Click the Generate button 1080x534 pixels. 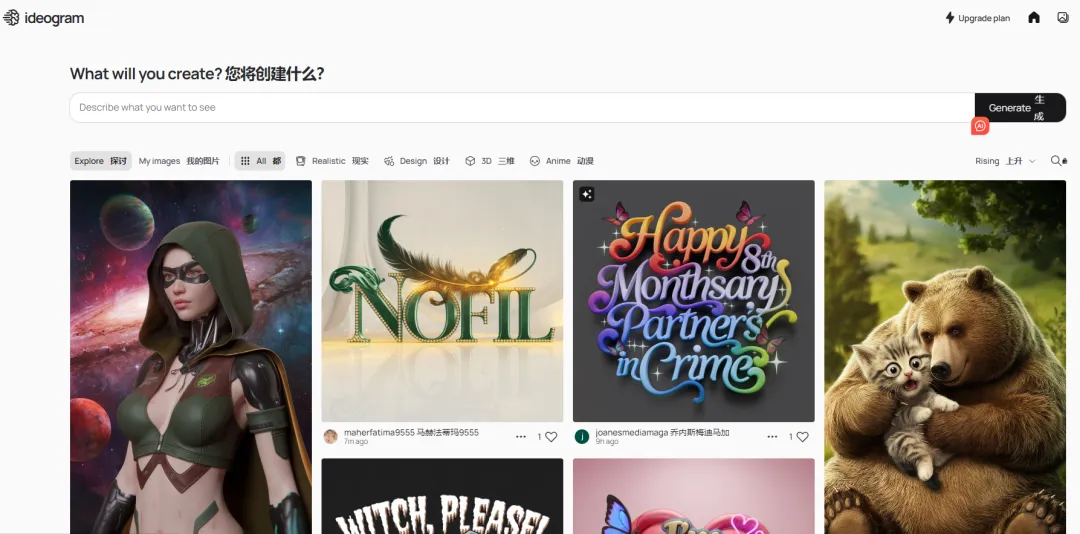point(1019,108)
